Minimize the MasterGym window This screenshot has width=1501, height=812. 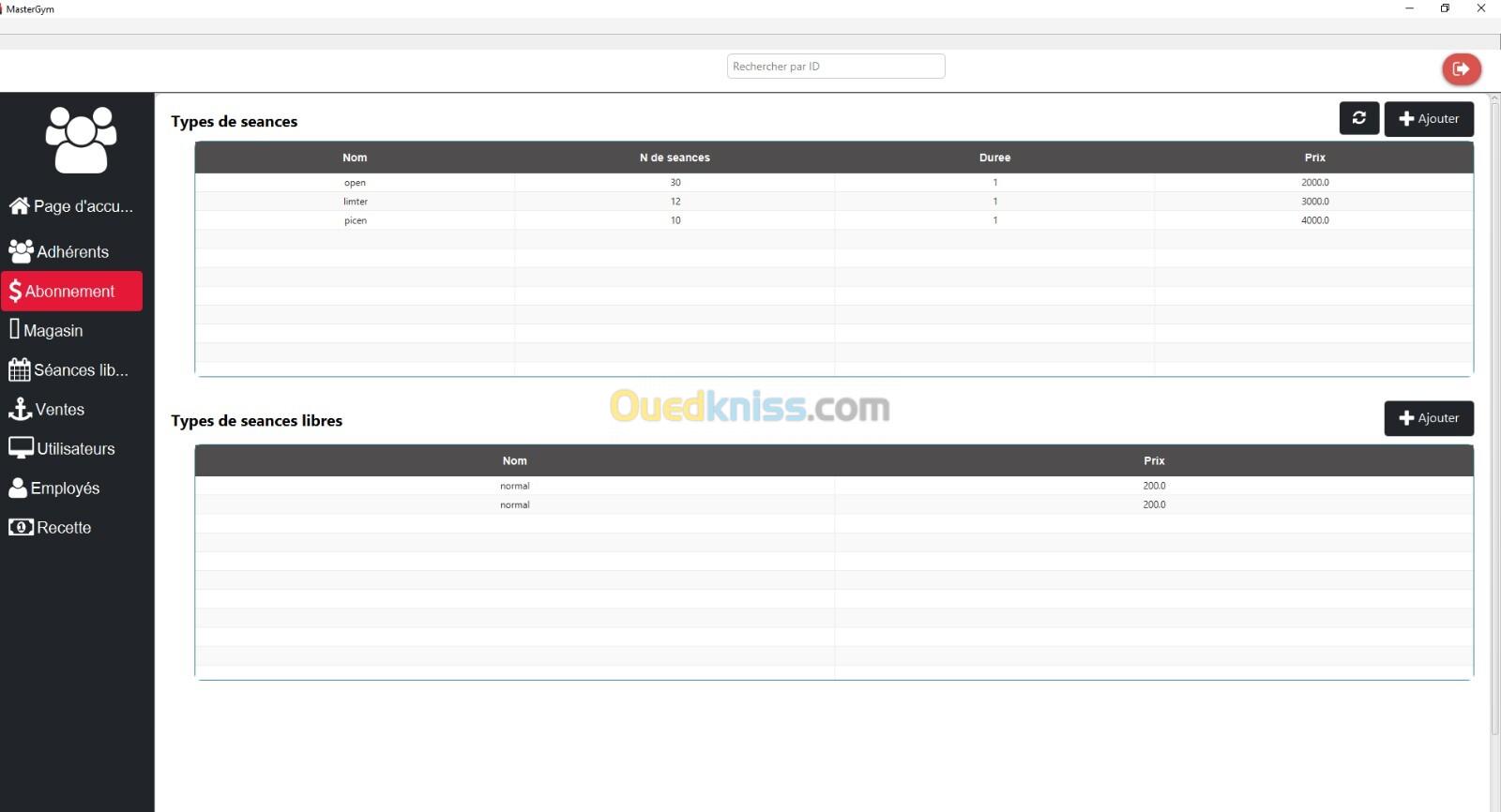1409,8
